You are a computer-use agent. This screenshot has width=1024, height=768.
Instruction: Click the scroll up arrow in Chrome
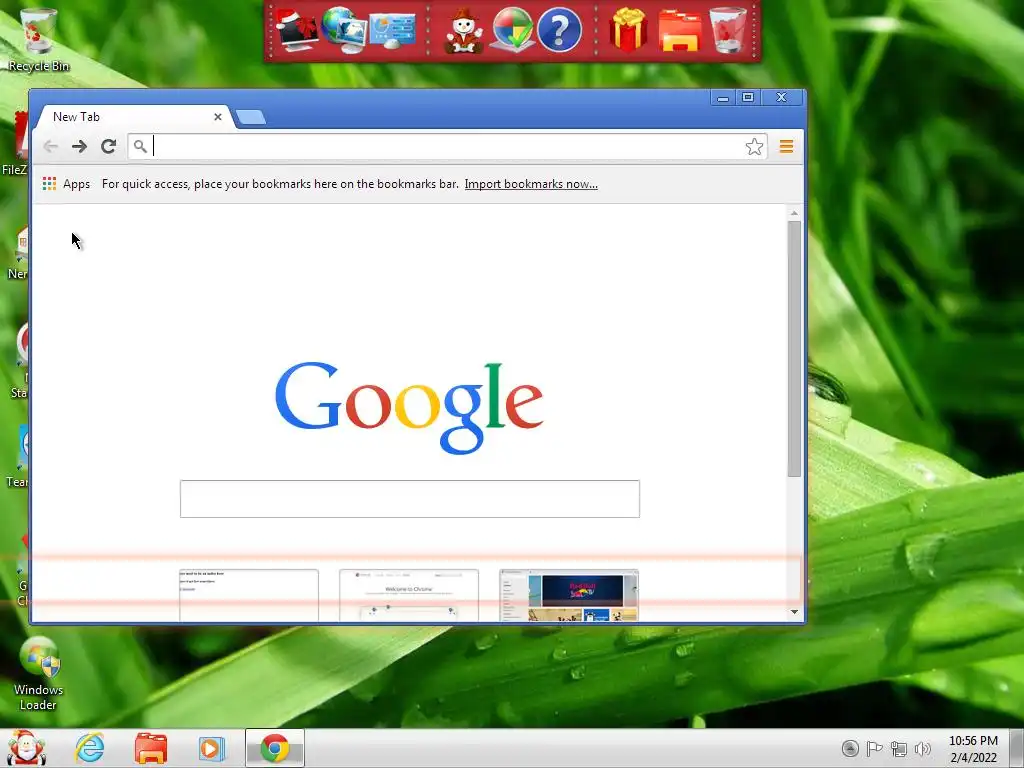tap(794, 214)
